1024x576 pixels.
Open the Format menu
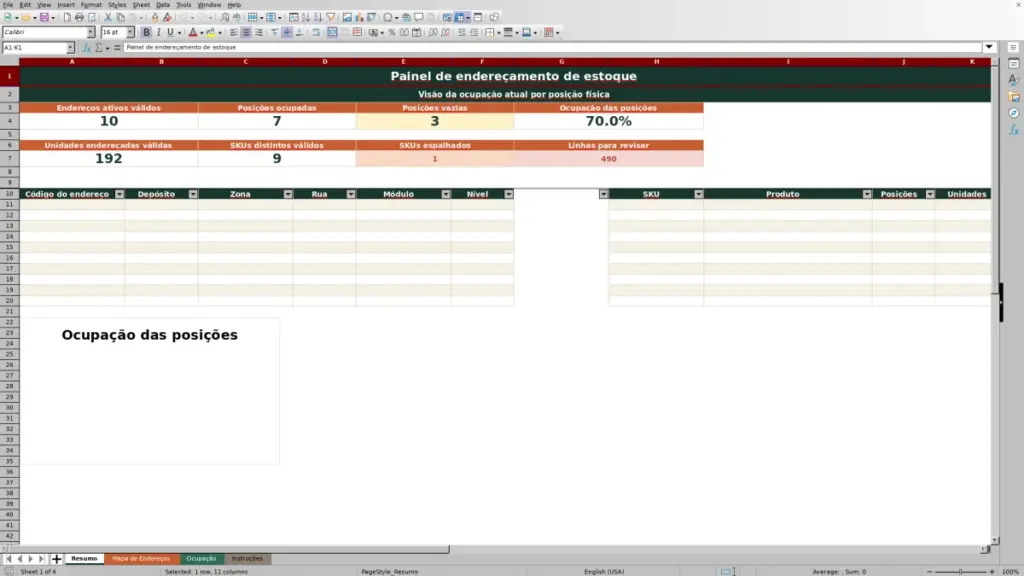(91, 5)
